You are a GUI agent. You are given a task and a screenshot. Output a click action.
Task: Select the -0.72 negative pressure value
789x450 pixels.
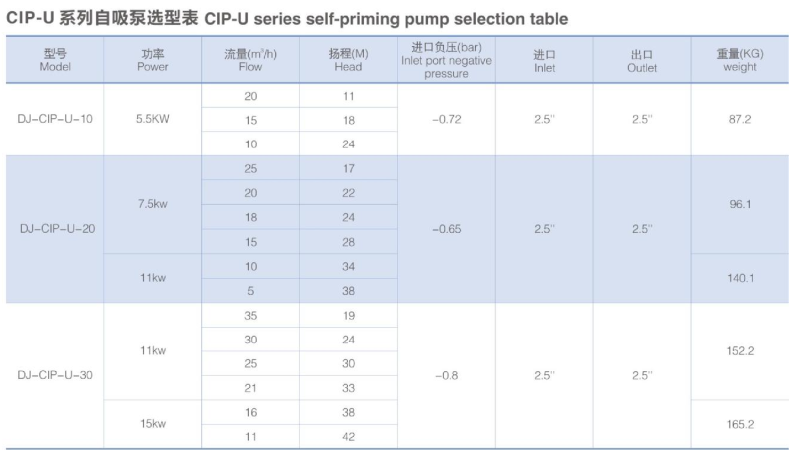point(446,119)
